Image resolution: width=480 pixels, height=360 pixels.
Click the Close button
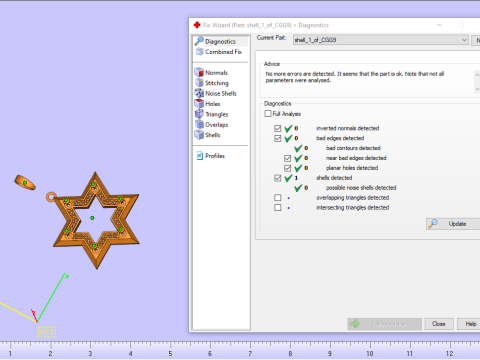coord(438,324)
